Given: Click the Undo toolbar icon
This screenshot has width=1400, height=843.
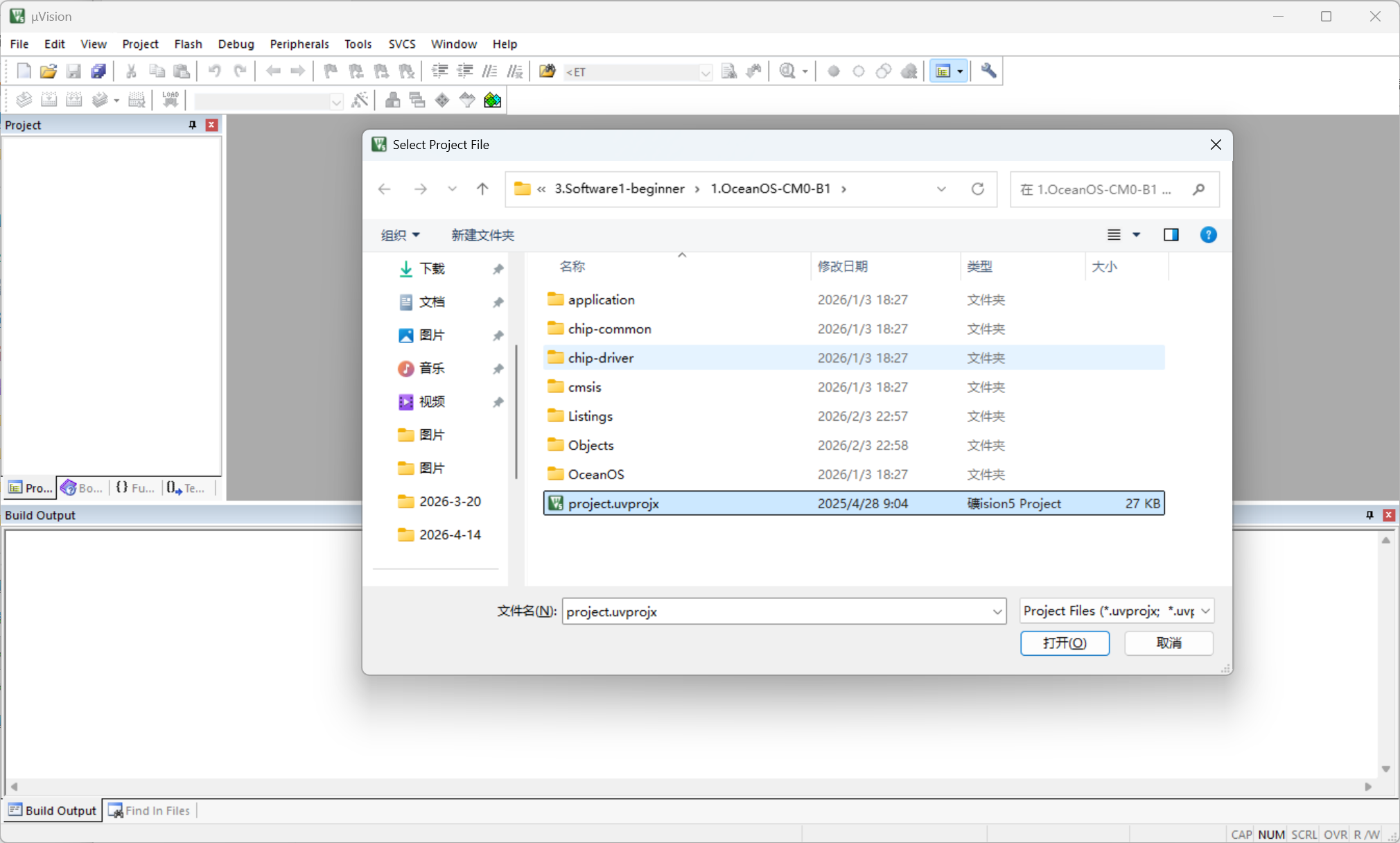Looking at the screenshot, I should click(x=214, y=71).
